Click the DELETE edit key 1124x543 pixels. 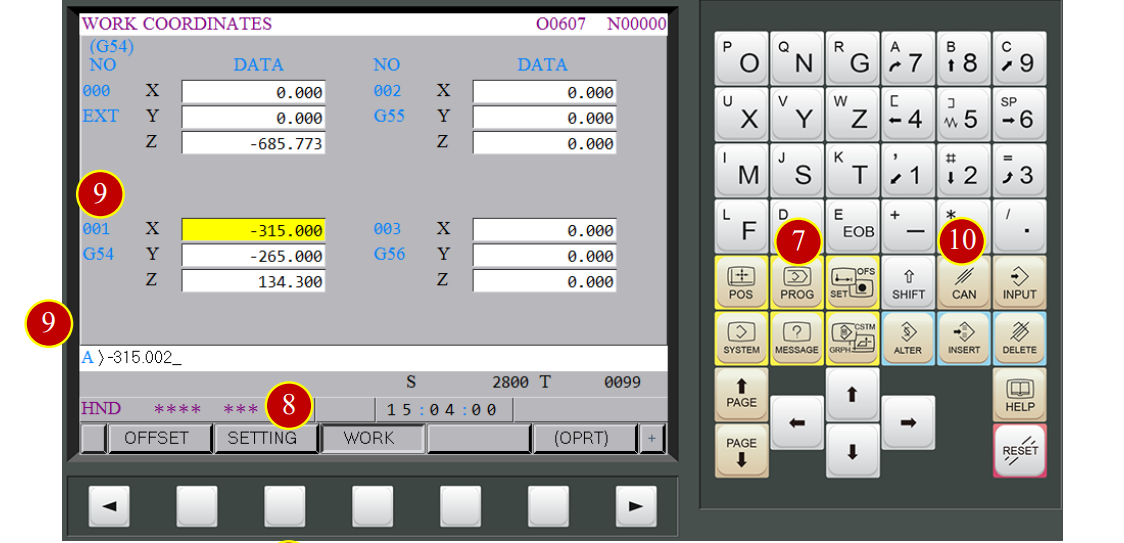pyautogui.click(x=1019, y=338)
